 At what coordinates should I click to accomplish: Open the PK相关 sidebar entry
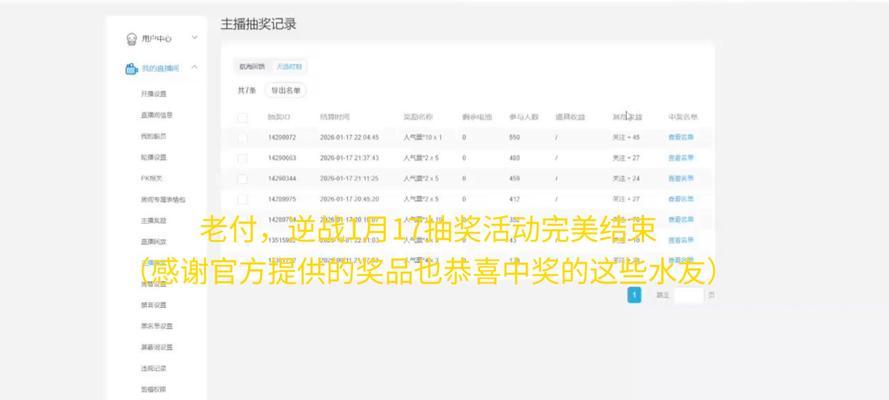[151, 178]
